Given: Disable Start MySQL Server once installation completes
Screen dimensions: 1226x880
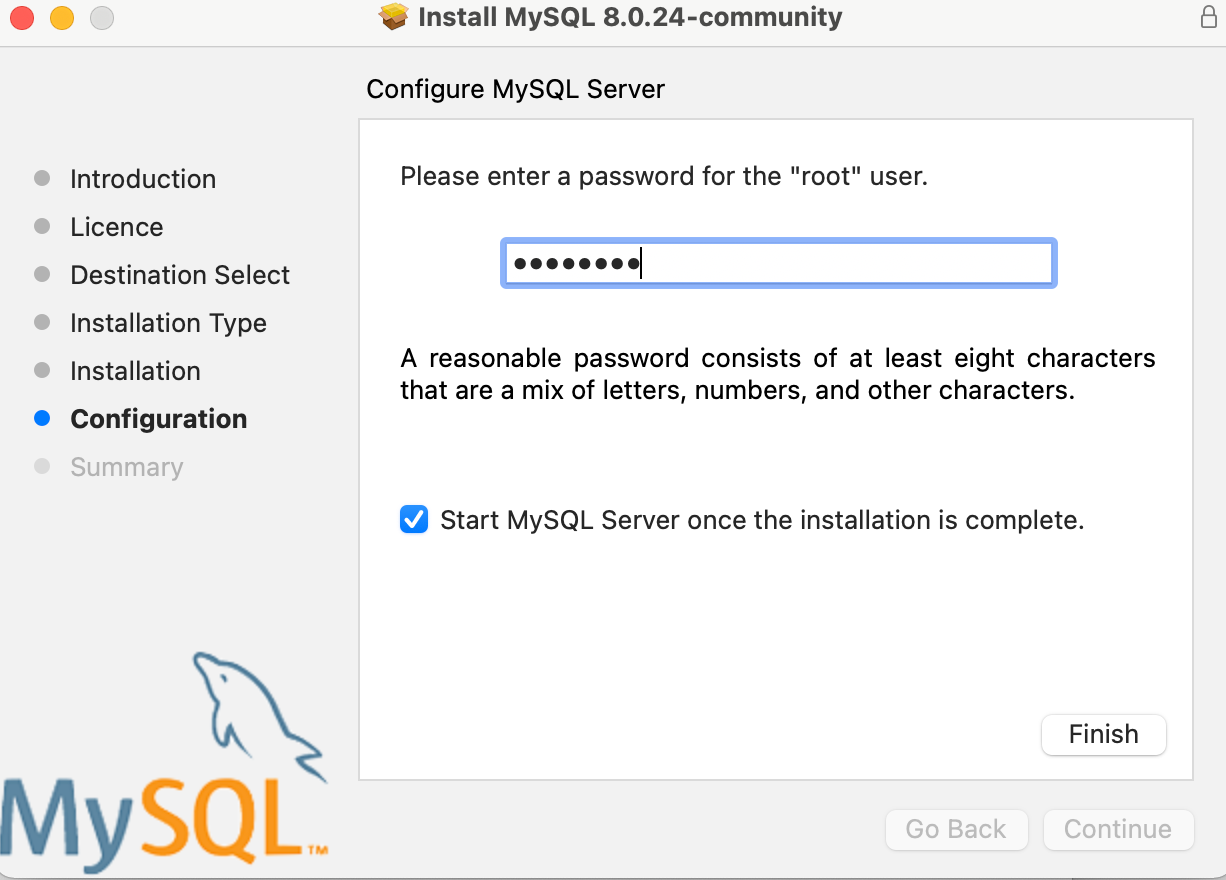Looking at the screenshot, I should 413,519.
